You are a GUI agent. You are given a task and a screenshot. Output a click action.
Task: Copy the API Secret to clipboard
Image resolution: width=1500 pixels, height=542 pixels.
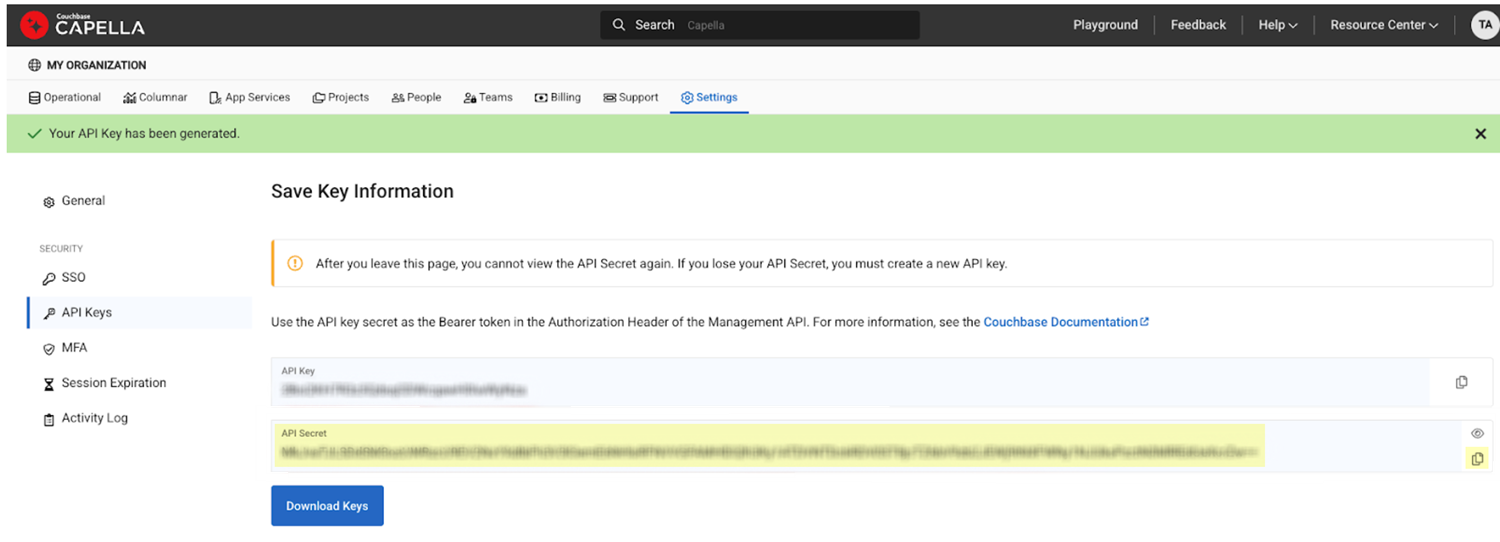pyautogui.click(x=1476, y=459)
